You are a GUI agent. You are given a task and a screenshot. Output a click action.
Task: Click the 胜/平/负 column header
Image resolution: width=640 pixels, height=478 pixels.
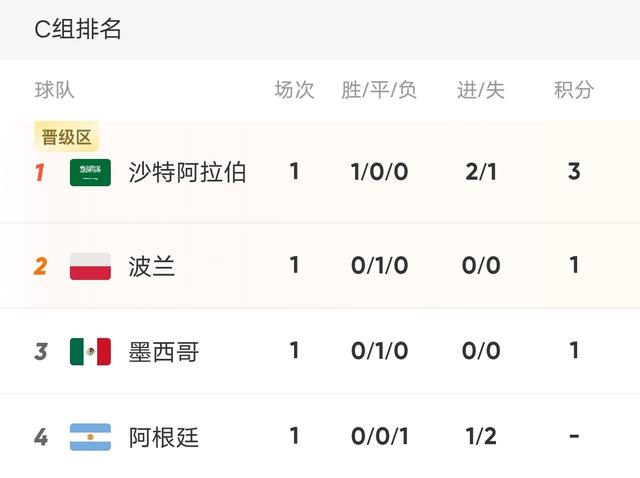379,90
